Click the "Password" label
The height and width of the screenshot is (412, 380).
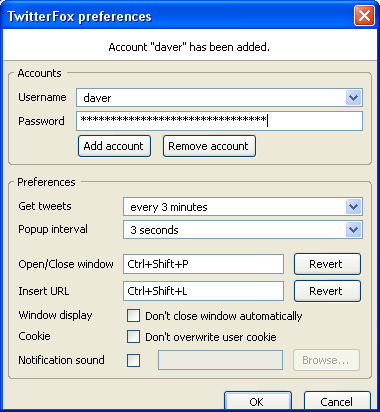tap(41, 121)
